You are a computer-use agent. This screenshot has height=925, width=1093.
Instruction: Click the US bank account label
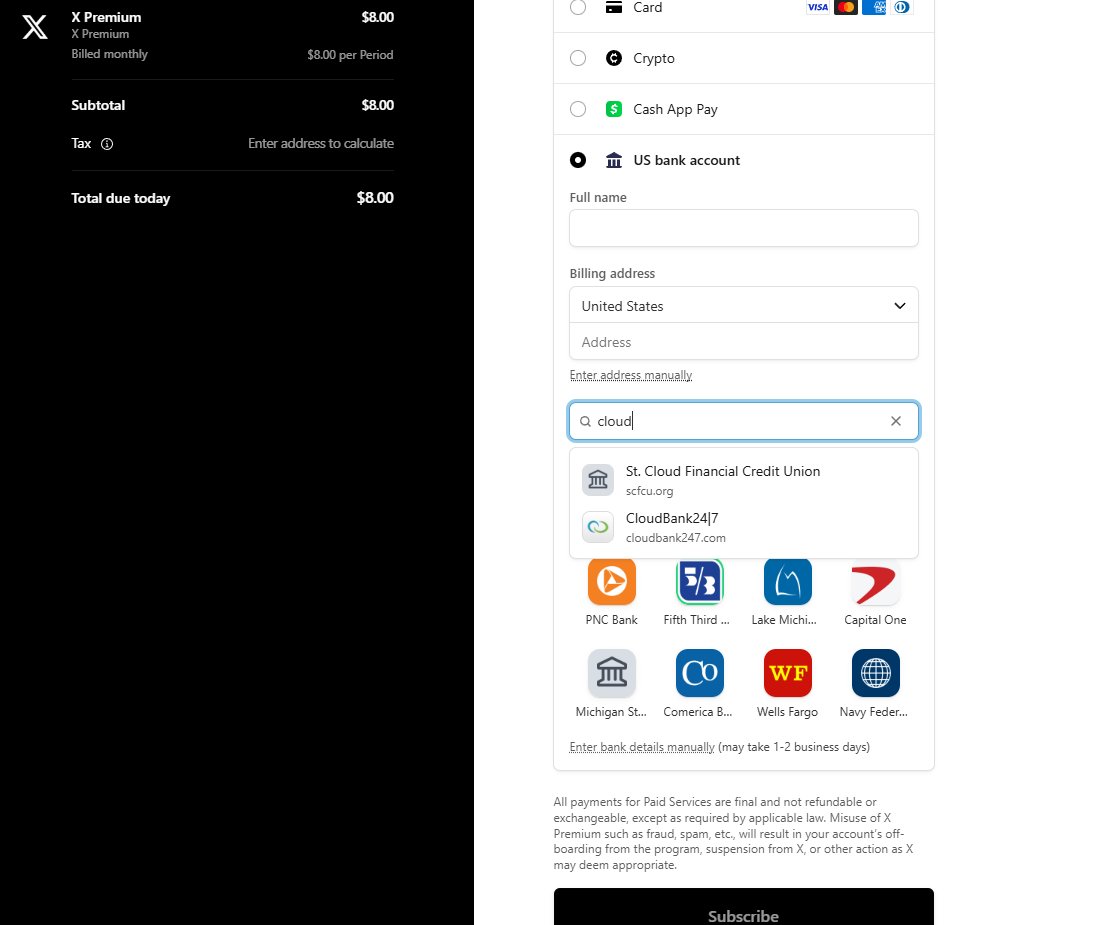(x=687, y=160)
